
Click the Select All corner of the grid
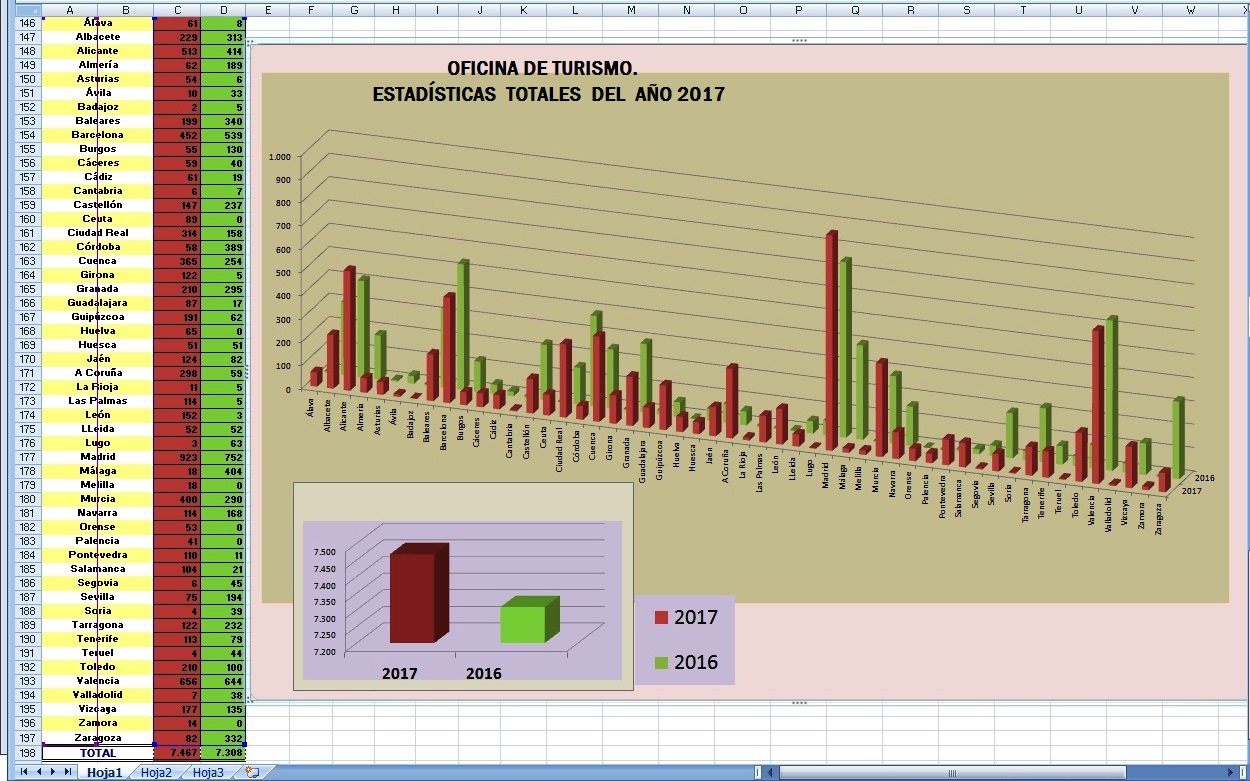point(21,9)
